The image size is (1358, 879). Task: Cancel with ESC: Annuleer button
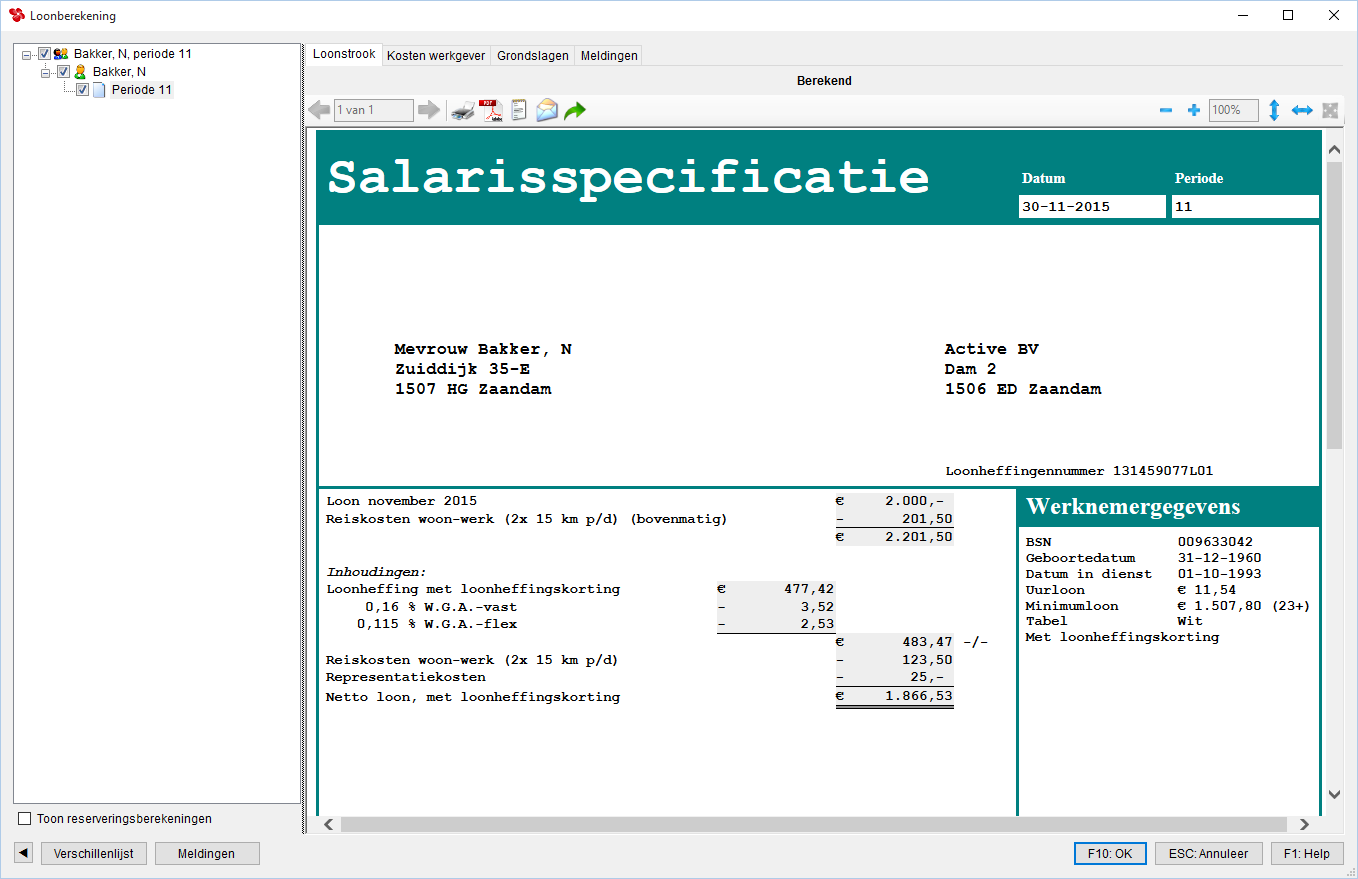tap(1209, 853)
